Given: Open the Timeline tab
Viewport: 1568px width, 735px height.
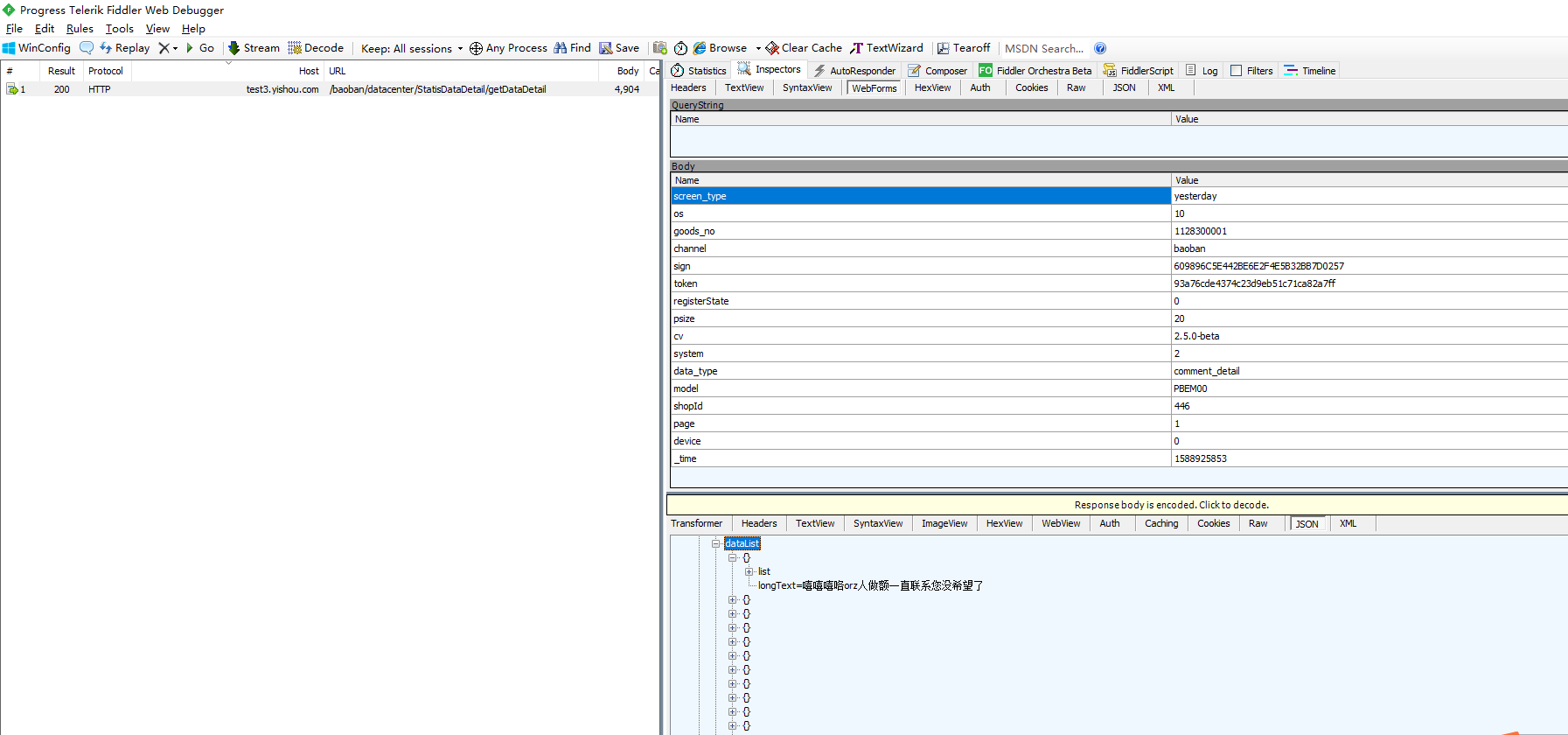Looking at the screenshot, I should 1310,71.
